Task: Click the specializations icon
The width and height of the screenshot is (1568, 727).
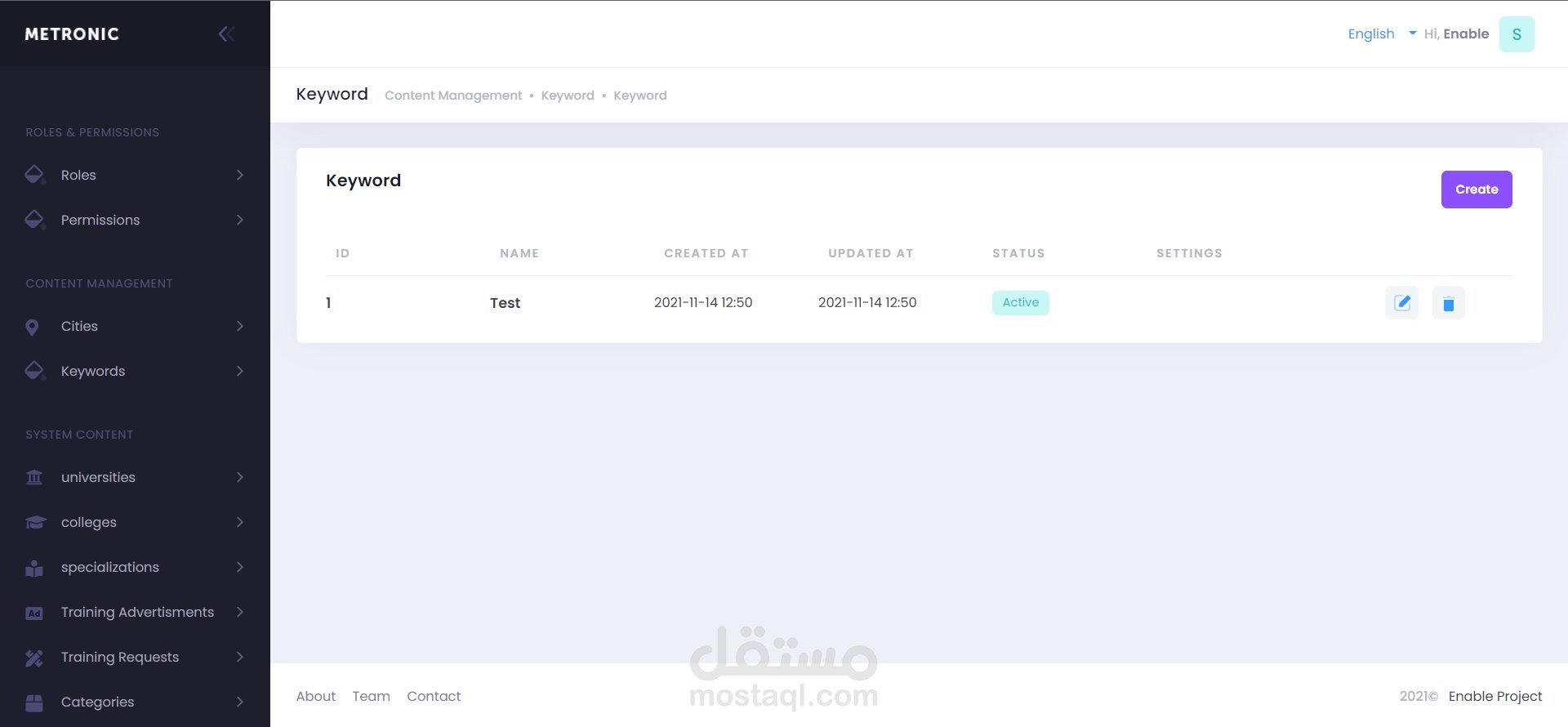Action: pos(34,568)
